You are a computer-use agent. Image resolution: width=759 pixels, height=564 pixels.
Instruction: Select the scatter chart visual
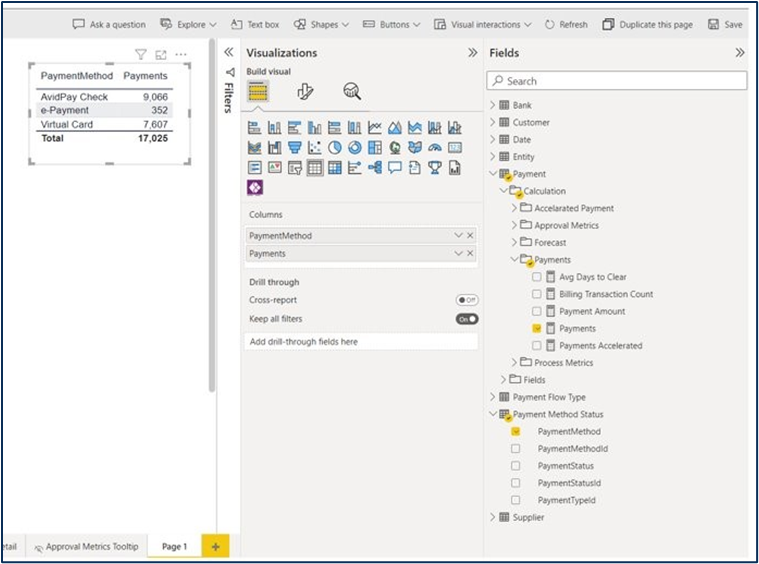(315, 148)
